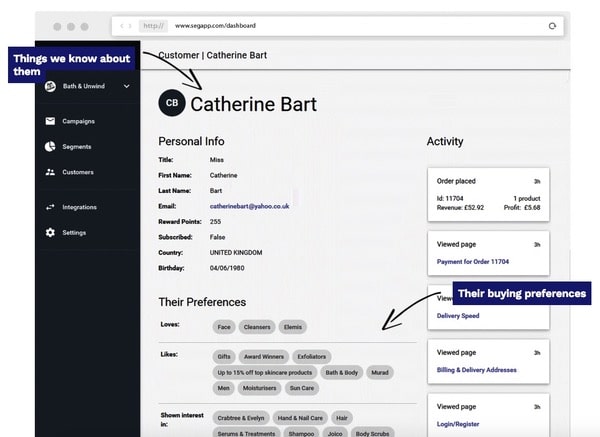Click the Login/Register page link
The image size is (600, 437).
461,424
